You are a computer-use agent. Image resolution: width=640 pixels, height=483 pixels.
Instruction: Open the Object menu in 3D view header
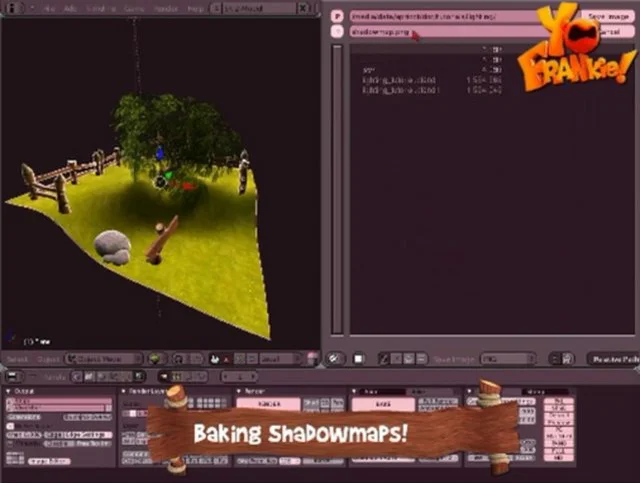click(x=48, y=359)
